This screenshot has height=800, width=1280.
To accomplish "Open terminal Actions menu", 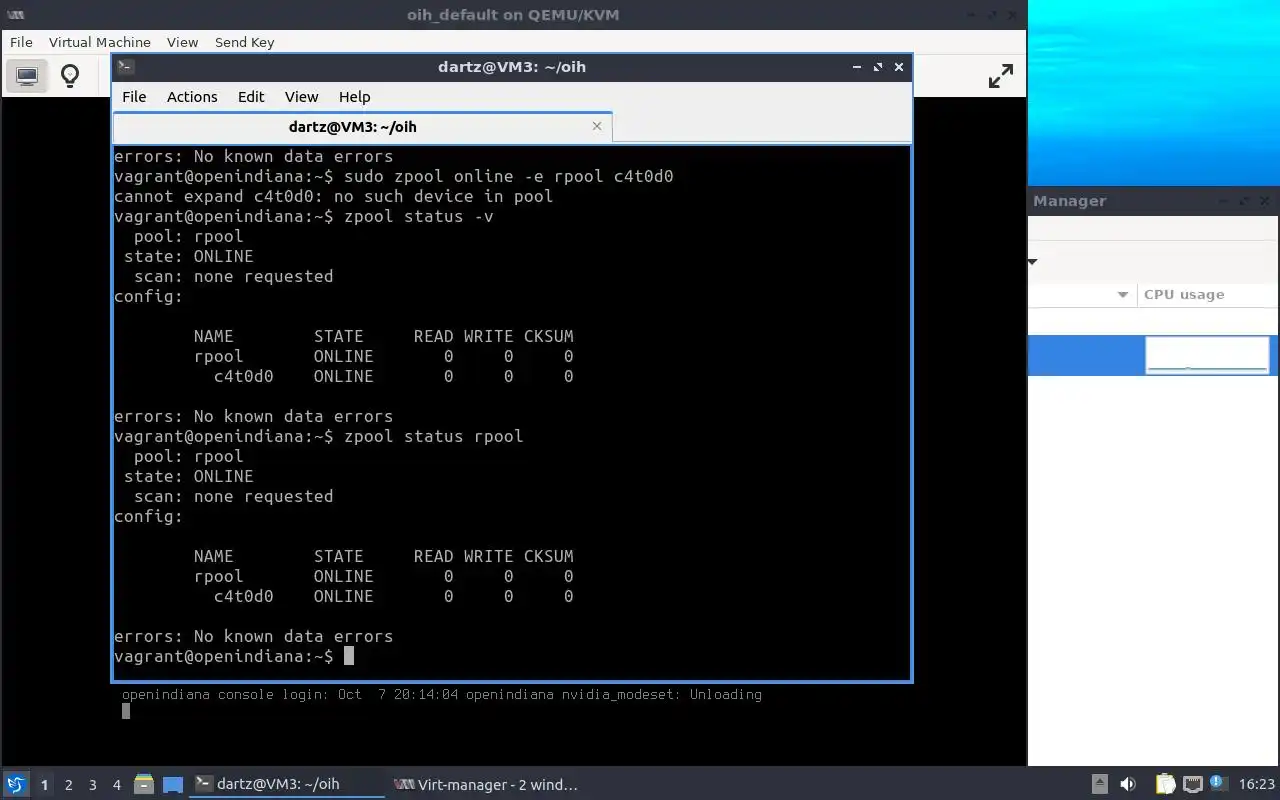I will 192,97.
